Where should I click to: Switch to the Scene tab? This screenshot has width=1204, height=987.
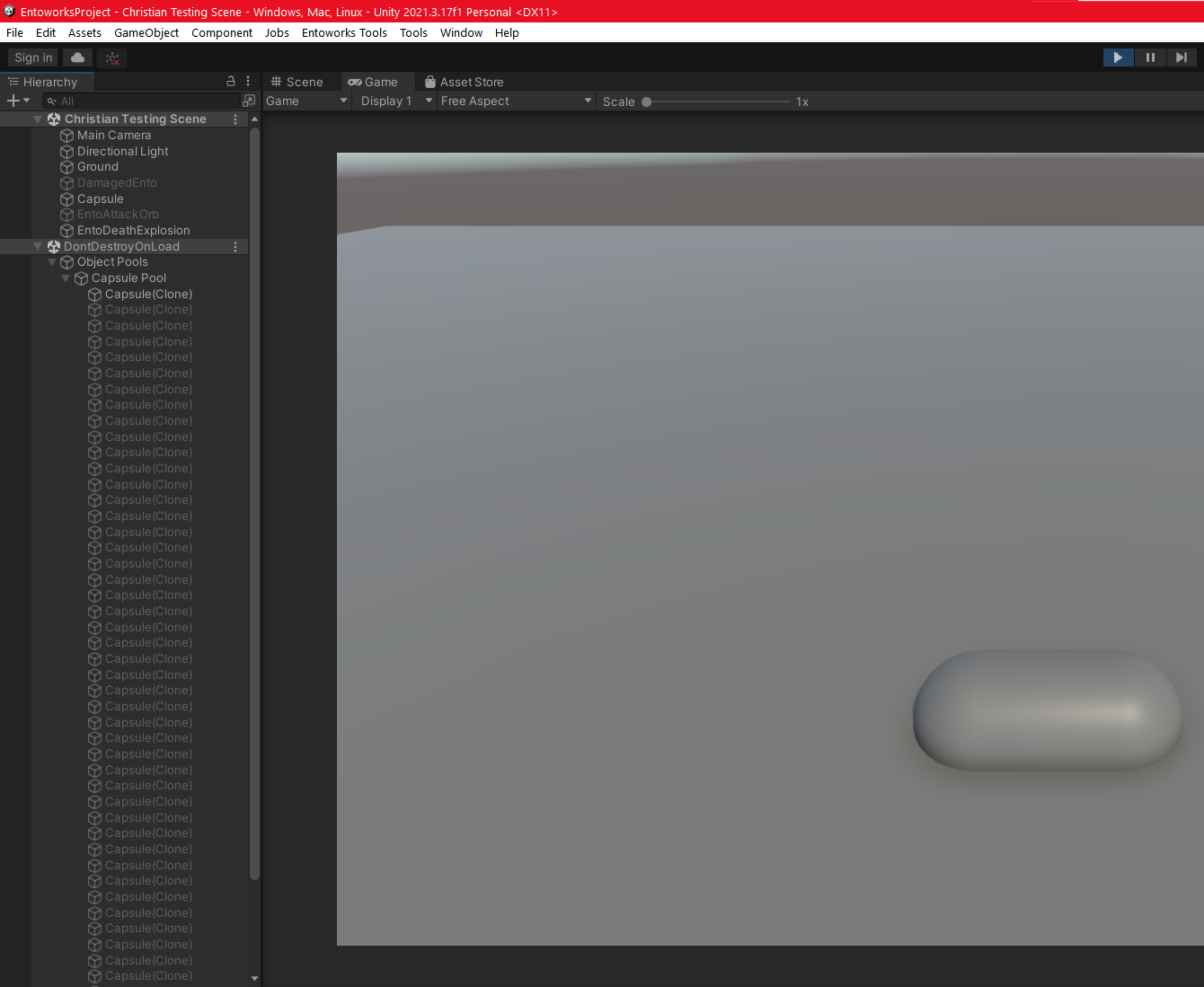pyautogui.click(x=297, y=82)
